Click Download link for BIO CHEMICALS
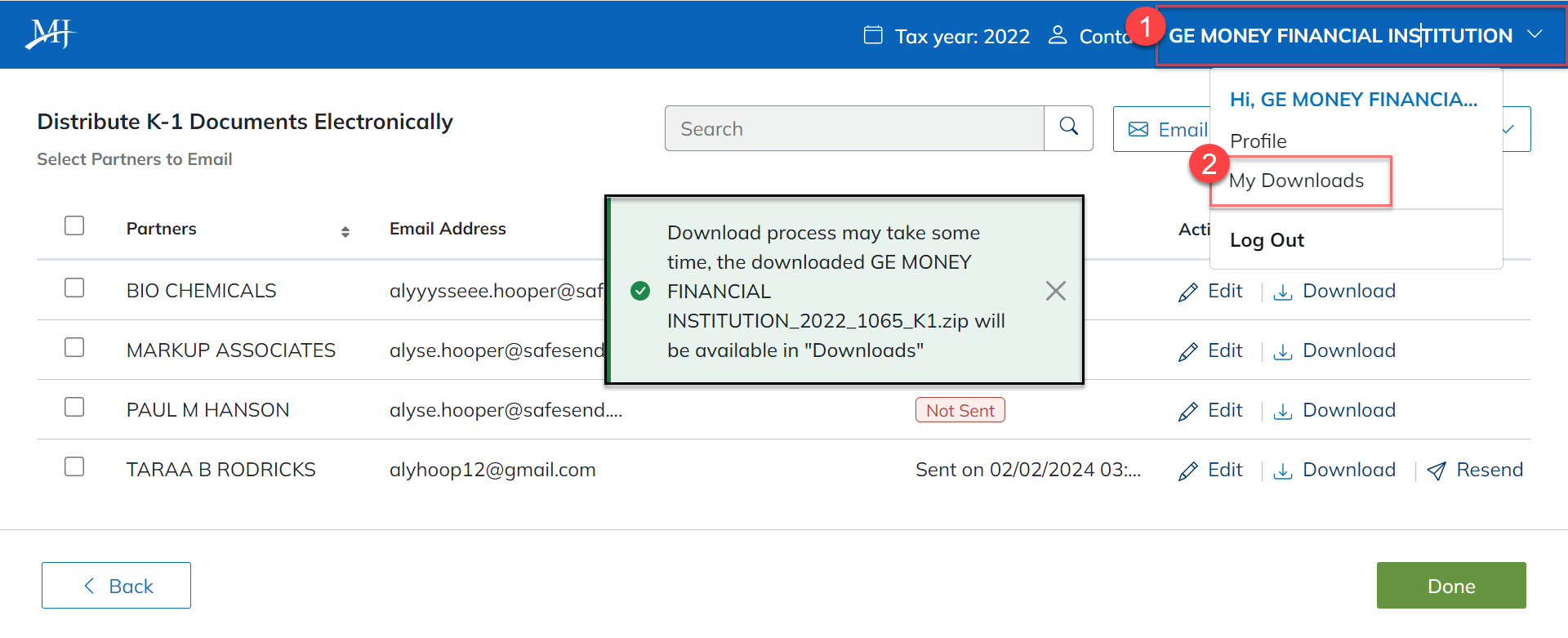Viewport: 1568px width, 638px height. coord(1349,291)
